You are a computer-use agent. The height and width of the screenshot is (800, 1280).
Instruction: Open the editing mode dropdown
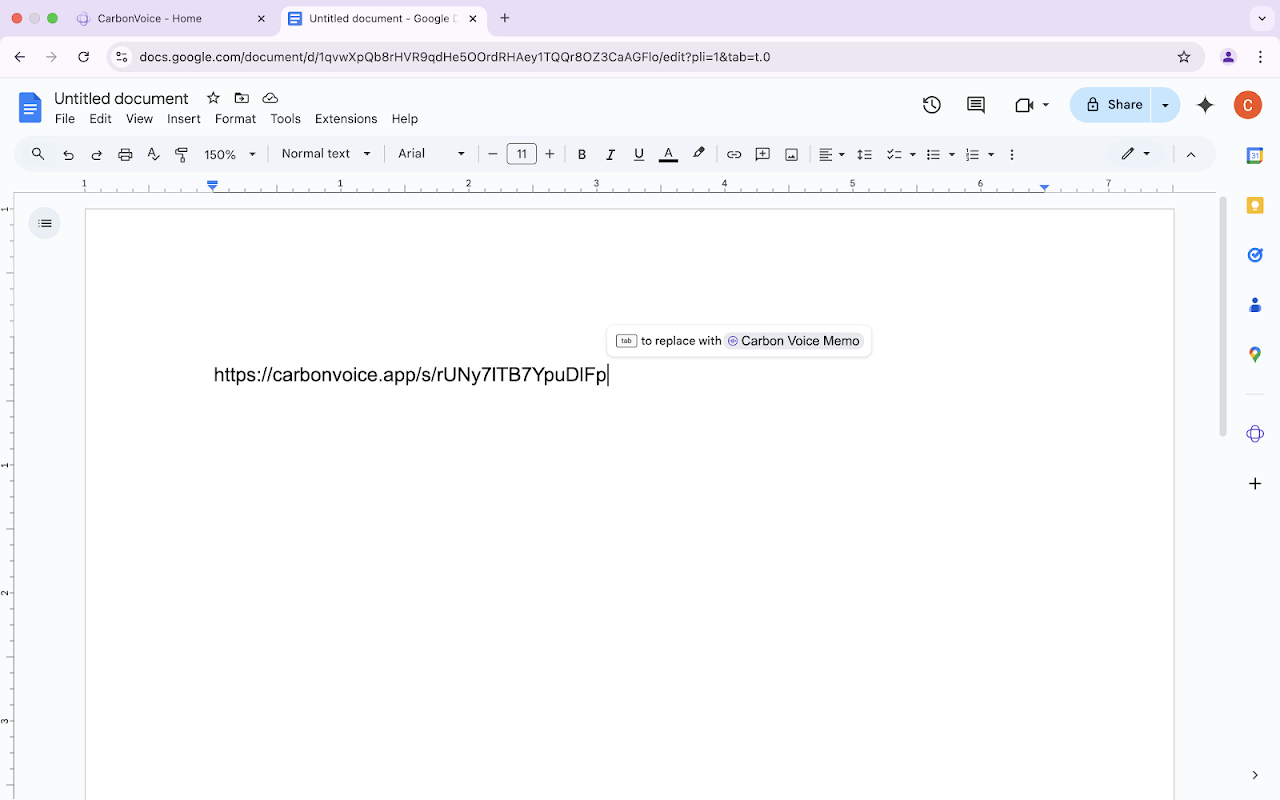(x=1136, y=154)
